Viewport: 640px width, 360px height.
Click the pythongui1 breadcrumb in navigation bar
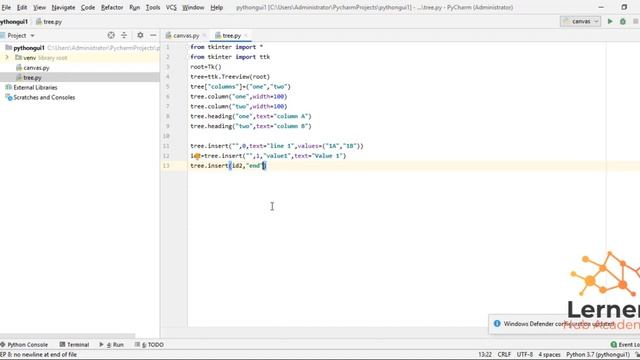tap(14, 22)
